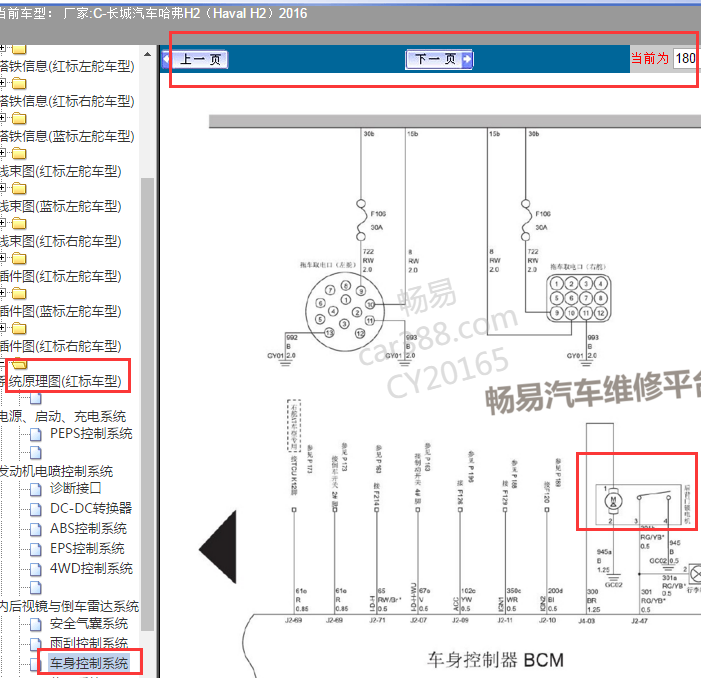Open 安全气囊系统 diagram entry
Viewport: 701px width, 678px height.
[89, 623]
